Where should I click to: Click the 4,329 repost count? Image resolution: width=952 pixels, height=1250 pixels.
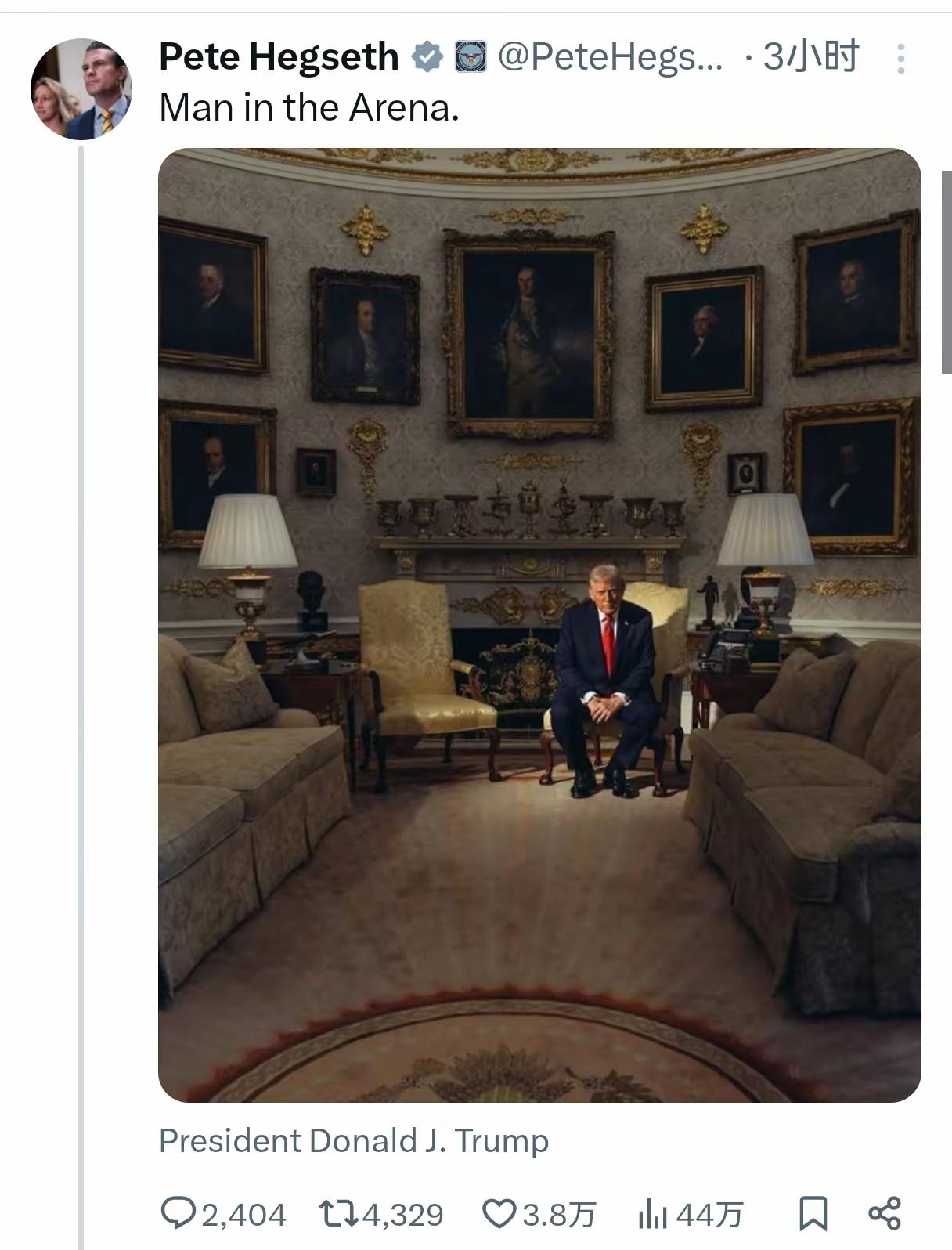[x=403, y=1215]
